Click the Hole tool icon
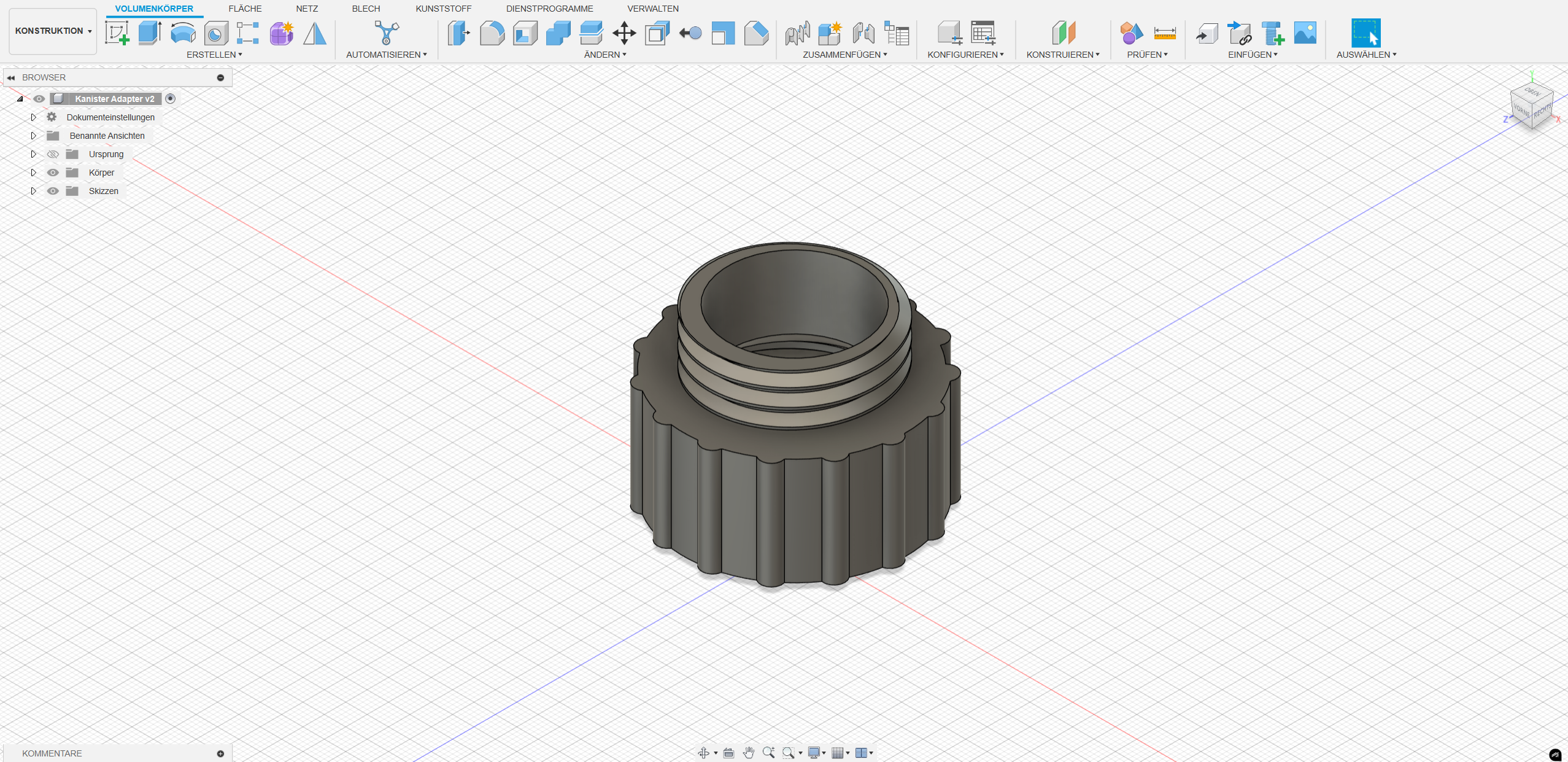This screenshot has height=762, width=1568. coord(216,33)
